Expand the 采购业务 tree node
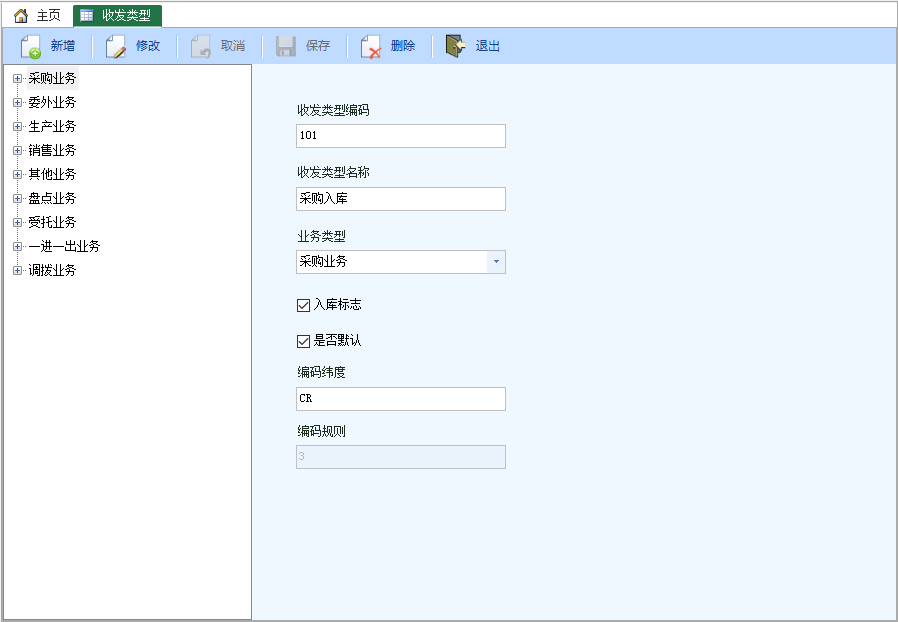 pyautogui.click(x=17, y=78)
